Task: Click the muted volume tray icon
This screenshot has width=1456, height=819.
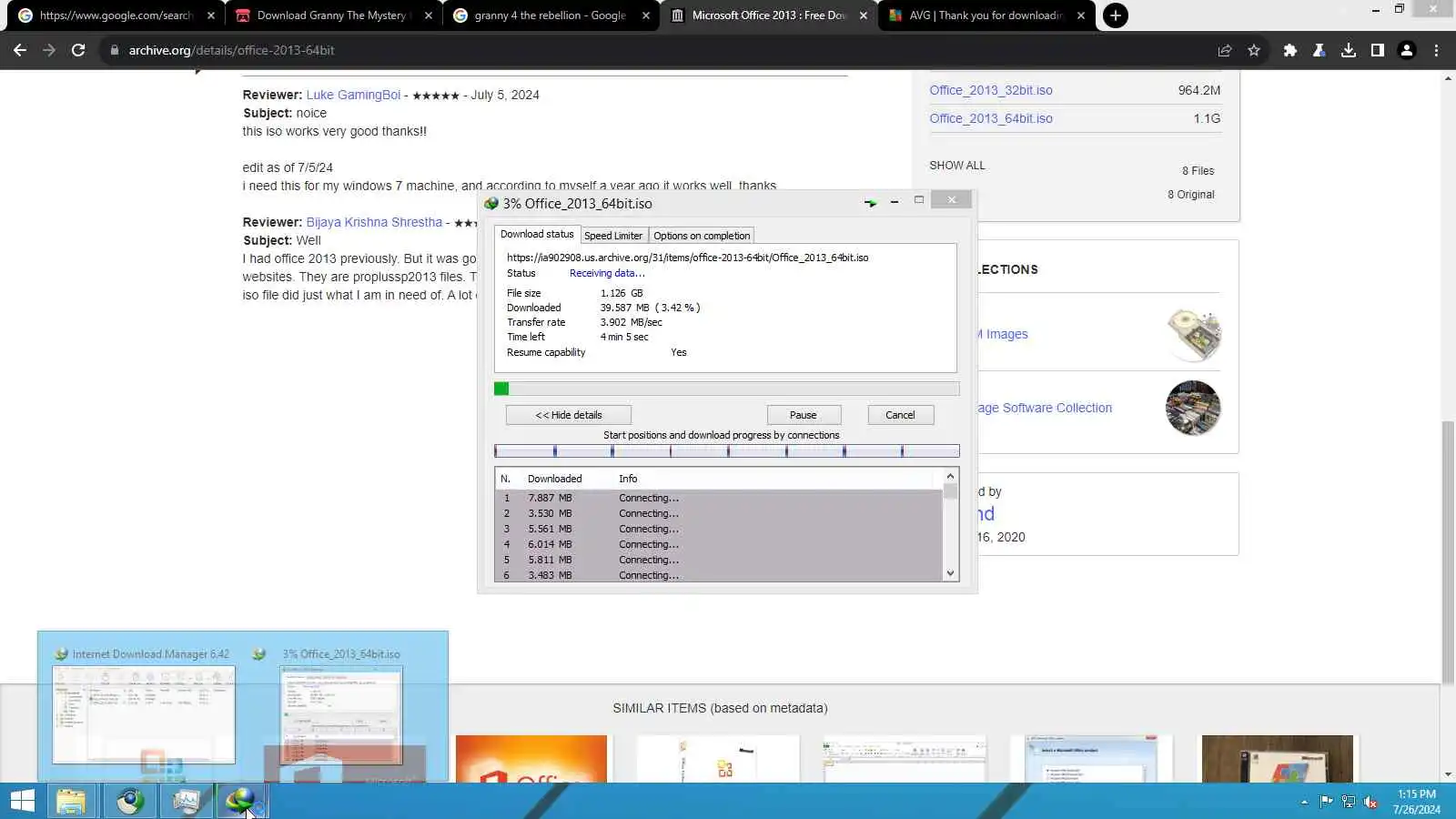Action: [x=1370, y=802]
